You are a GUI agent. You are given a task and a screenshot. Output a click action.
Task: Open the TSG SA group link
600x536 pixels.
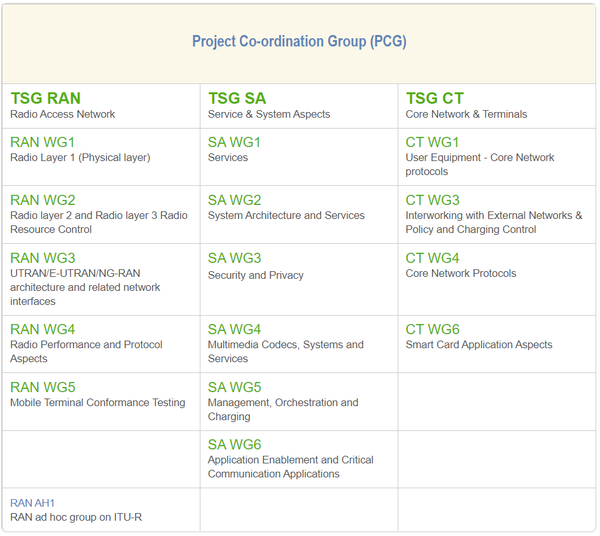click(x=237, y=98)
